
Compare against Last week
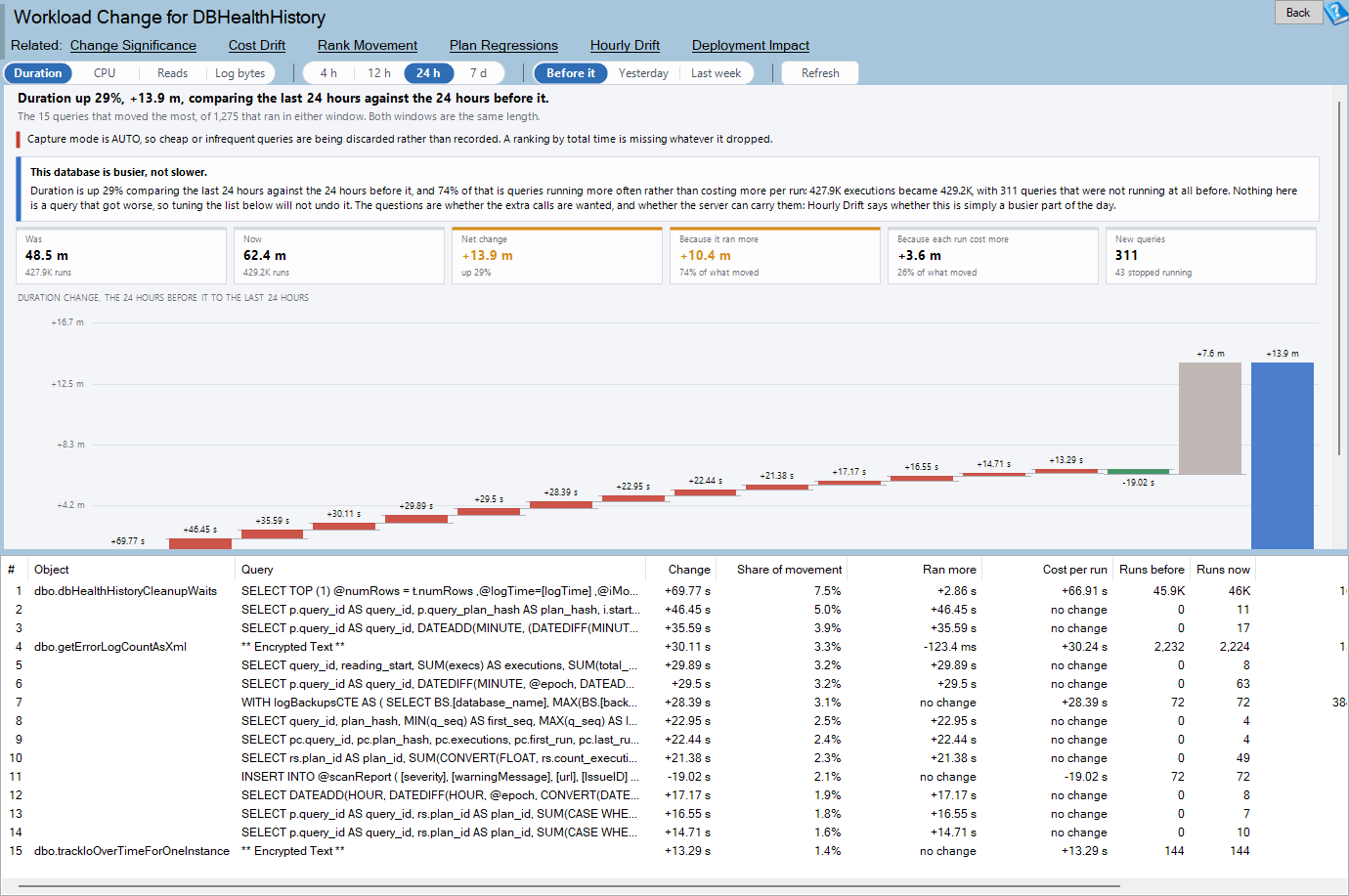pyautogui.click(x=716, y=73)
